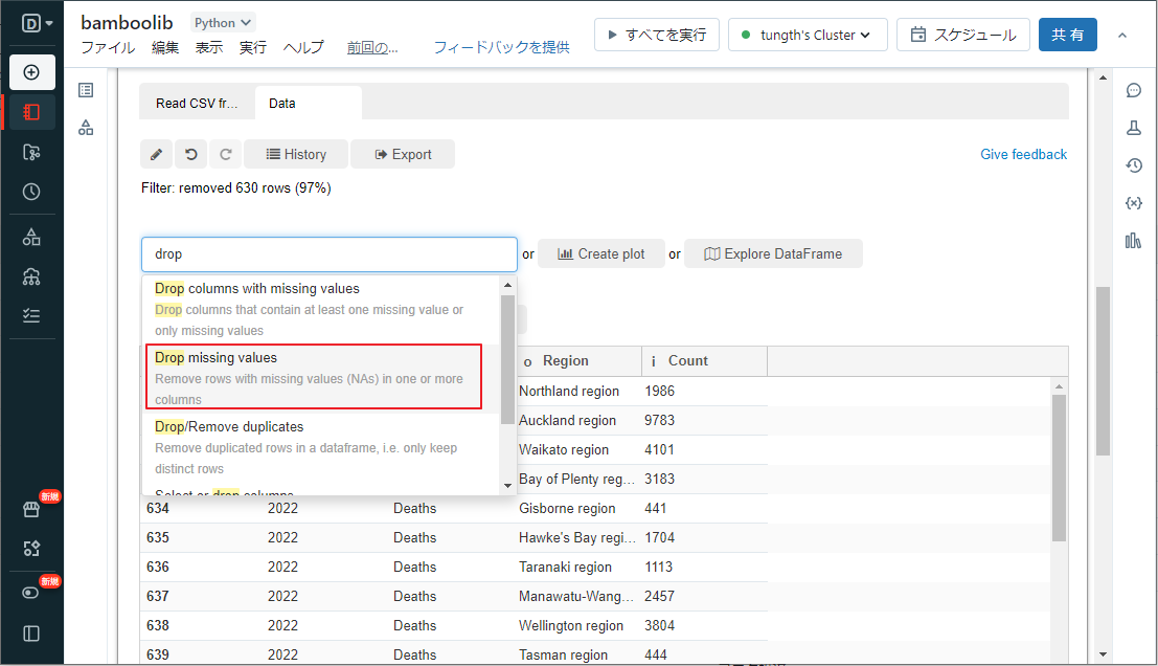Screen dimensions: 1158x666
Task: Click the transformation search input field
Action: pos(329,254)
